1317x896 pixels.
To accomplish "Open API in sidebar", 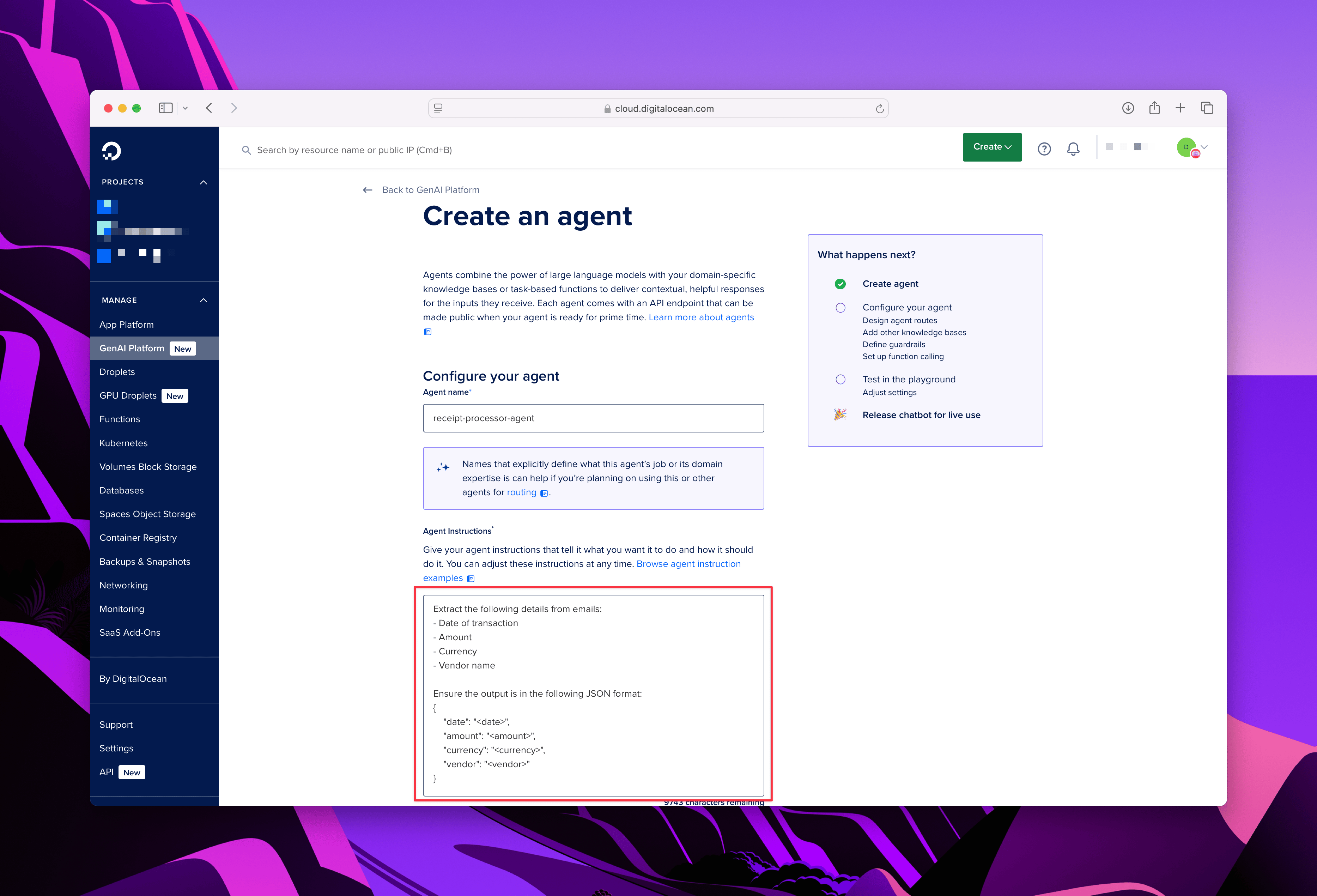I will coord(106,772).
